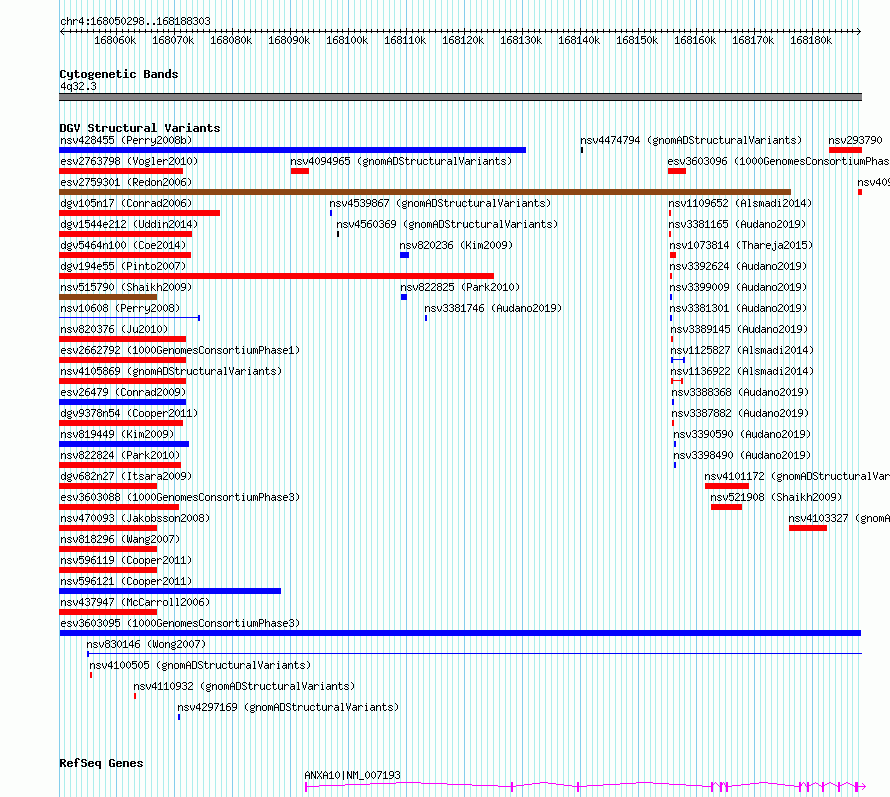Open the esv2759301 (Redon2006) variant
The image size is (890, 797).
tap(126, 182)
